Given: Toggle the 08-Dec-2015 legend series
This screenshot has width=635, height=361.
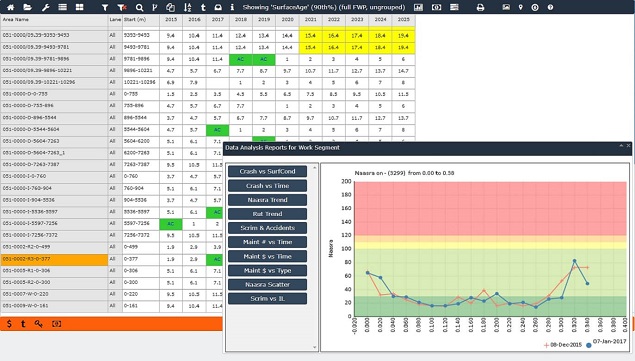Looking at the screenshot, I should [563, 345].
